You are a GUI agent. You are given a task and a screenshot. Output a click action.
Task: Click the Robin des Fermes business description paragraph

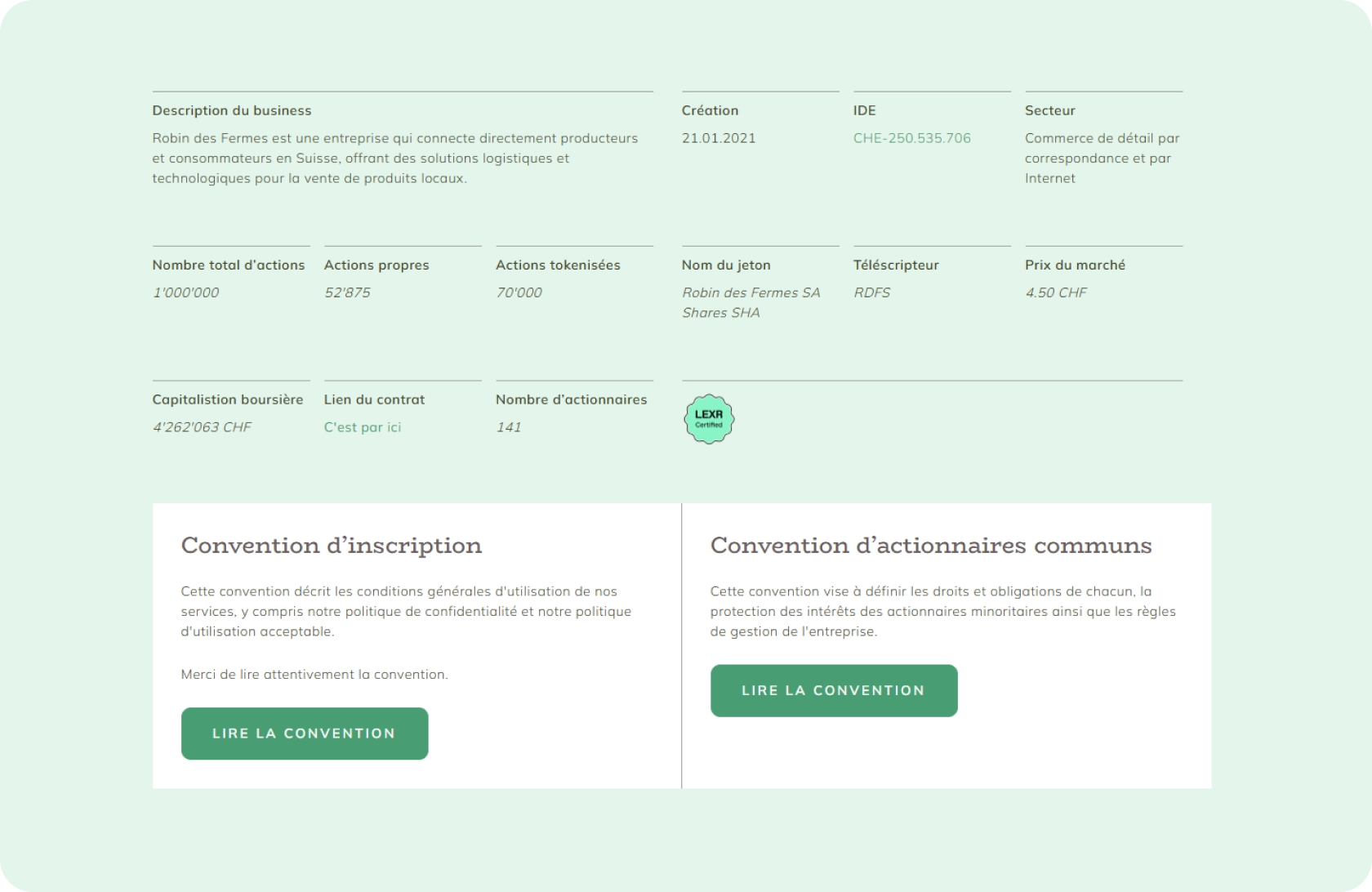394,158
